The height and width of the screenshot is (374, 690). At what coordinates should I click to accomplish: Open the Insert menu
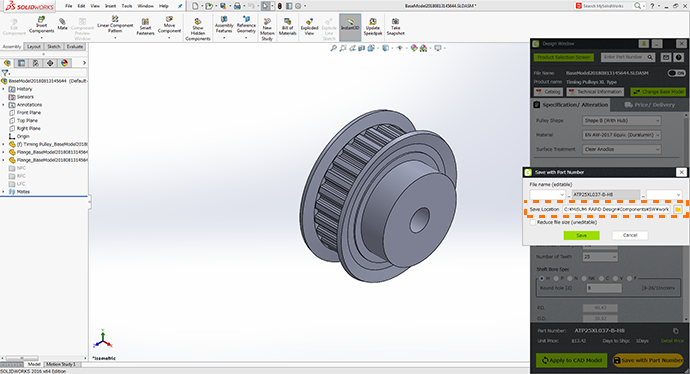coord(110,6)
